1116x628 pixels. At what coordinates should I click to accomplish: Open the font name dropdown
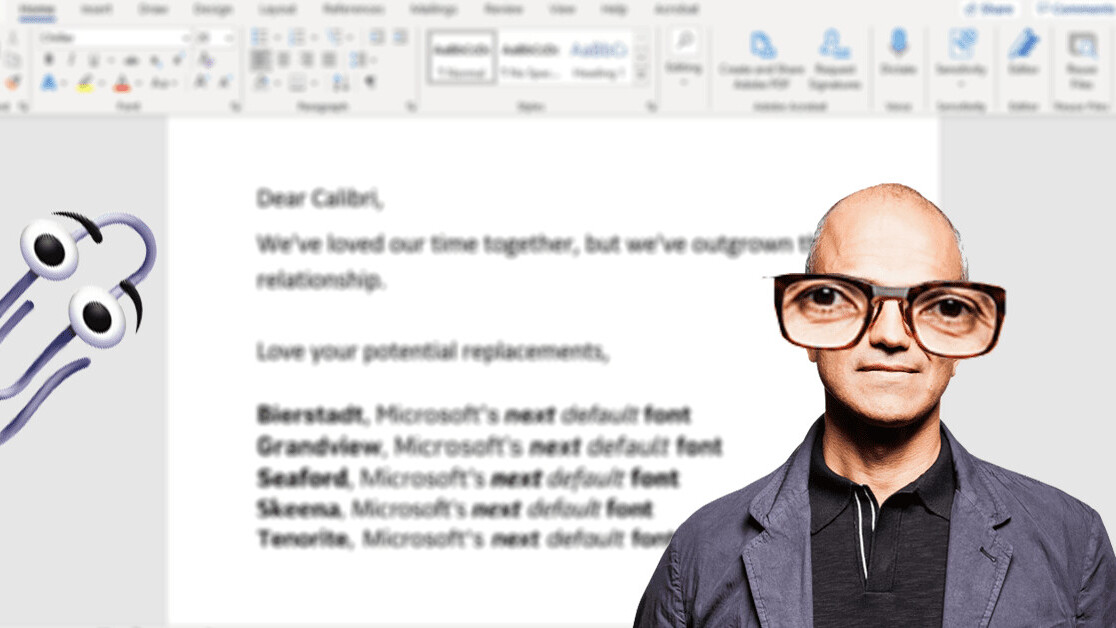click(185, 37)
